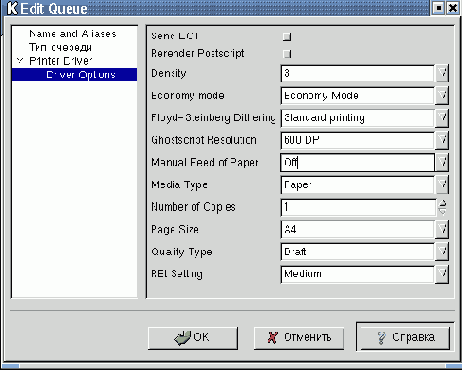Open the Ghostscript Resolution dropdown arrow
The image size is (462, 370).
(442, 140)
